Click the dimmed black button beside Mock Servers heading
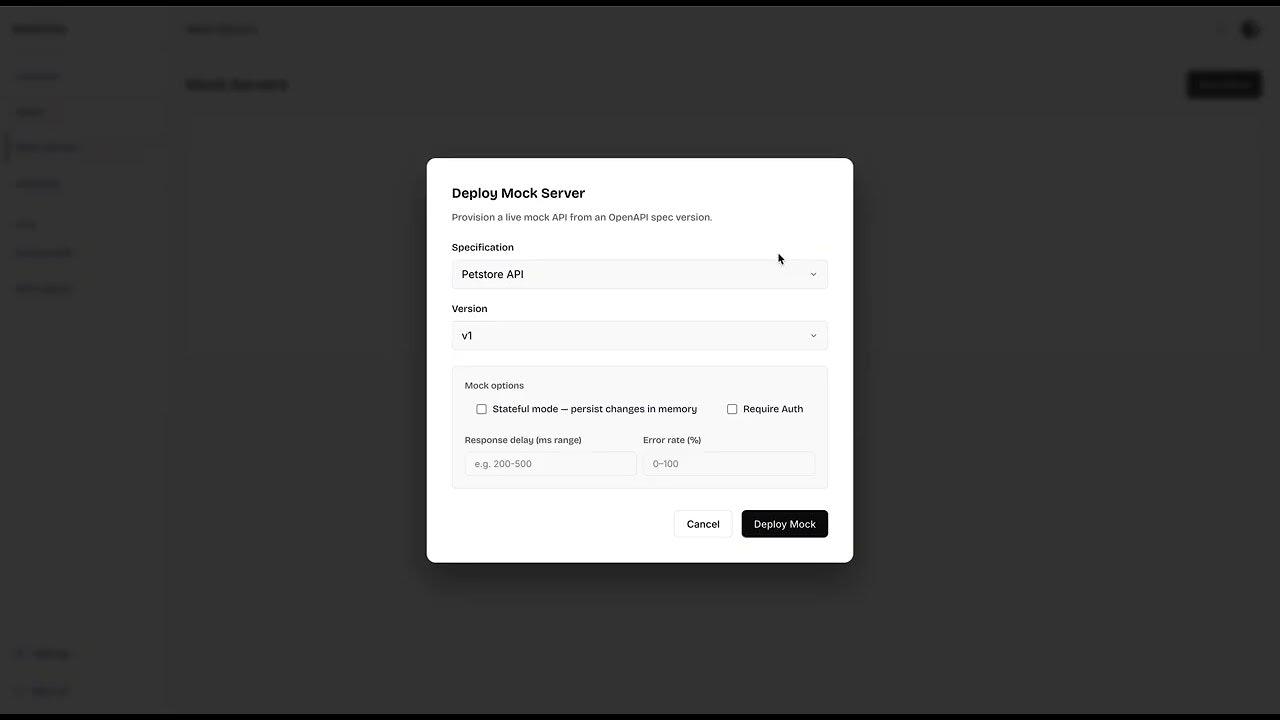 (x=1224, y=84)
